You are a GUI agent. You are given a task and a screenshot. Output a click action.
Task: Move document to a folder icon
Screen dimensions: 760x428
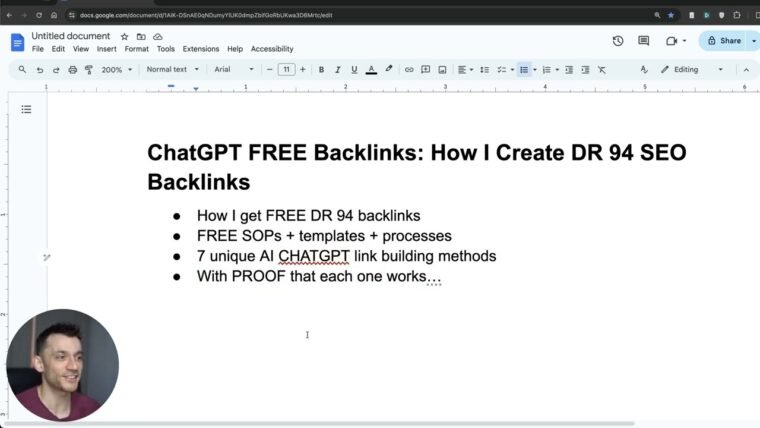click(141, 36)
